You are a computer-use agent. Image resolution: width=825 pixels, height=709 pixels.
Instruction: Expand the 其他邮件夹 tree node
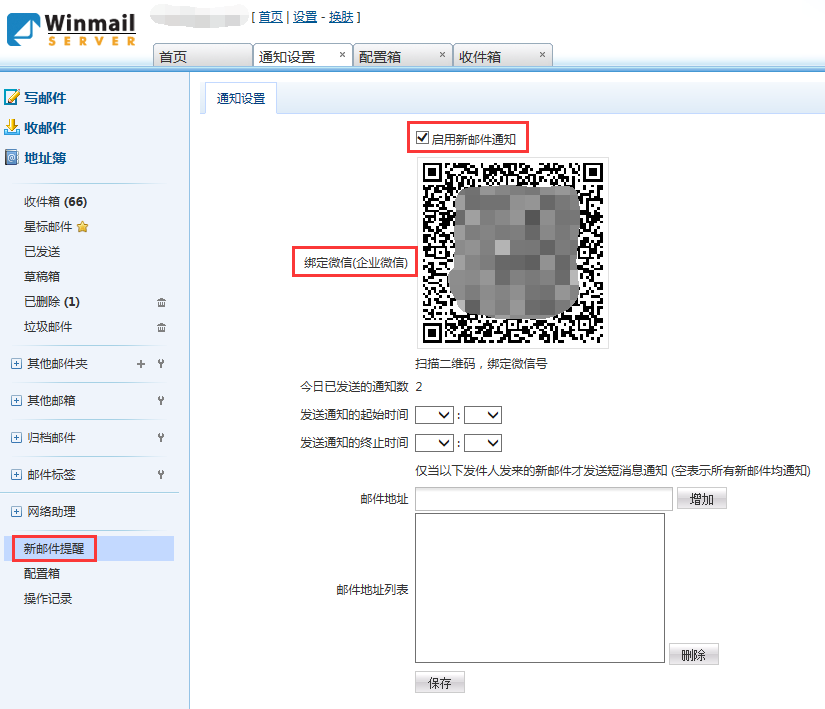click(x=16, y=363)
